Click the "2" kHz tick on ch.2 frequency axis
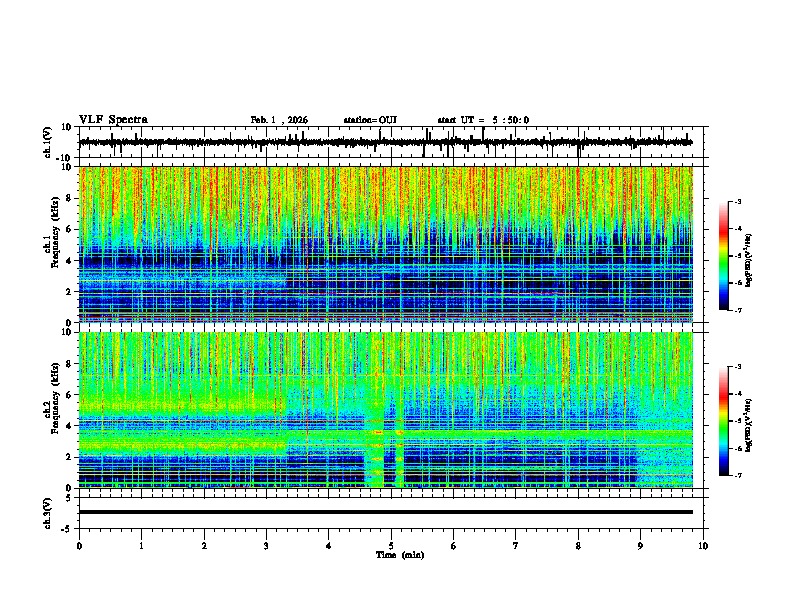This screenshot has height=612, width=792. 70,457
